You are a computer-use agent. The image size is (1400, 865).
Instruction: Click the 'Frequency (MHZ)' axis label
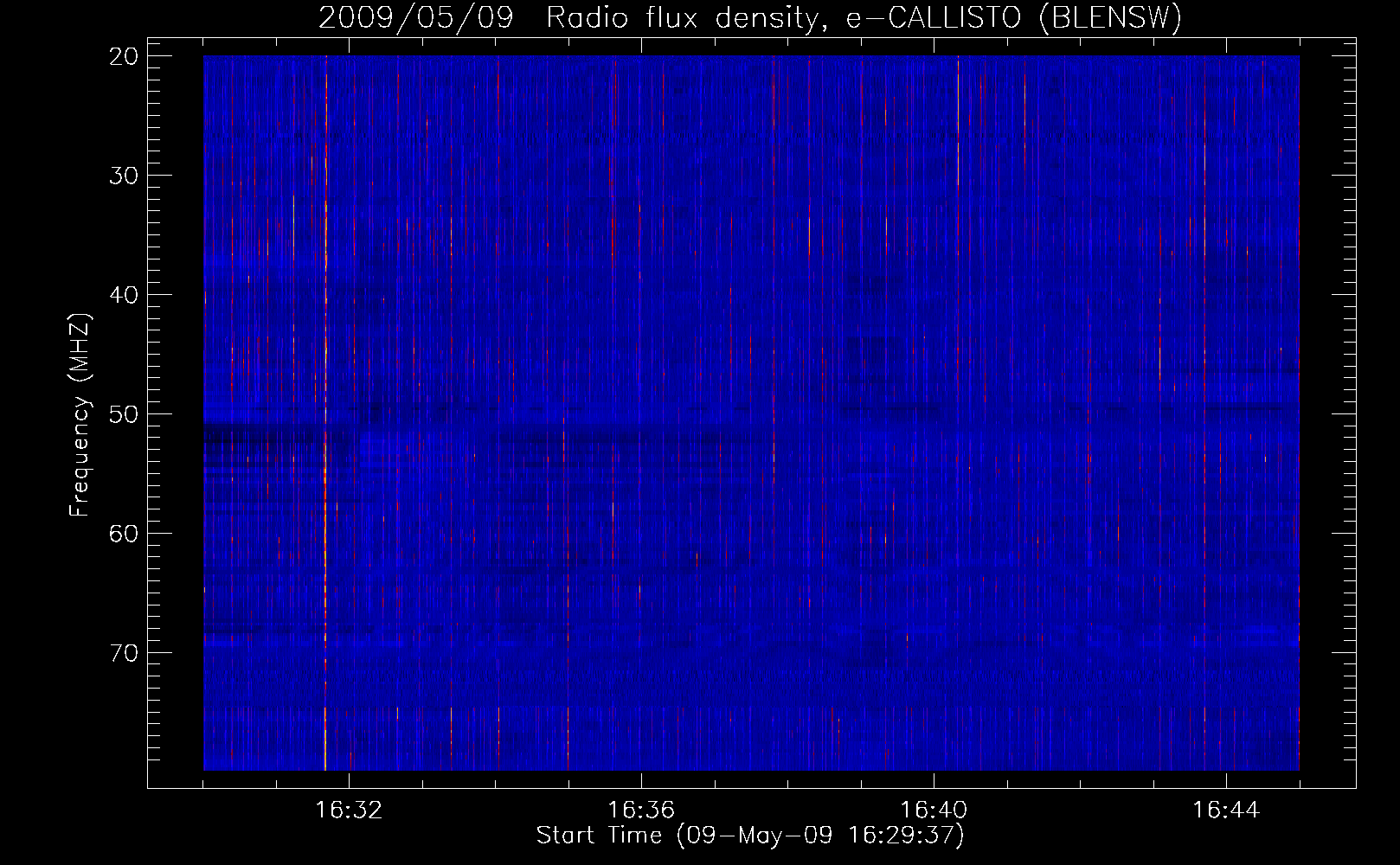point(80,414)
